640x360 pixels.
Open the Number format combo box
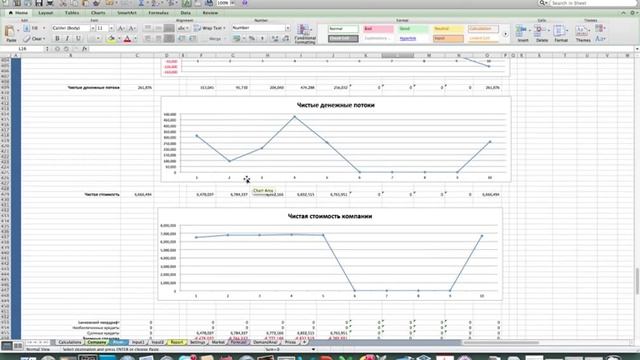pos(261,28)
